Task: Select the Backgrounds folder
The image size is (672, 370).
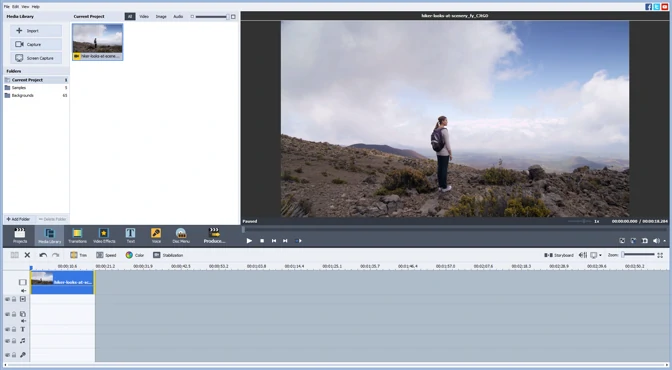Action: pos(36,95)
